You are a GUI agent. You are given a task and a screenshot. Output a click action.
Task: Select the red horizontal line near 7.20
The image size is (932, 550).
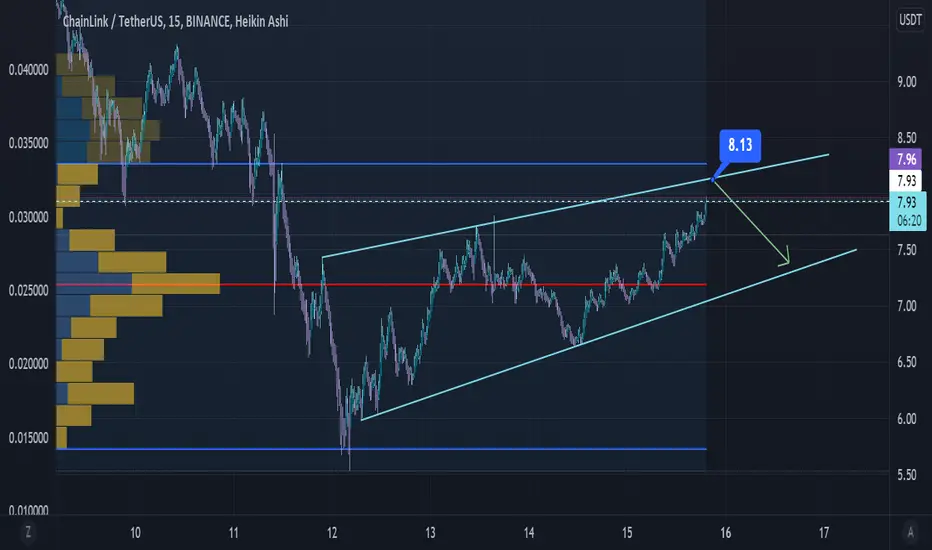380,285
